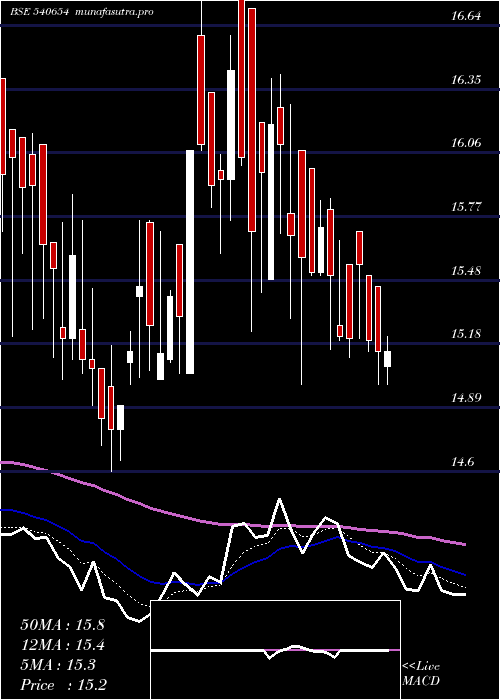The image size is (500, 700).
Task: Click the <<Live MACD label
Action: click(421, 674)
